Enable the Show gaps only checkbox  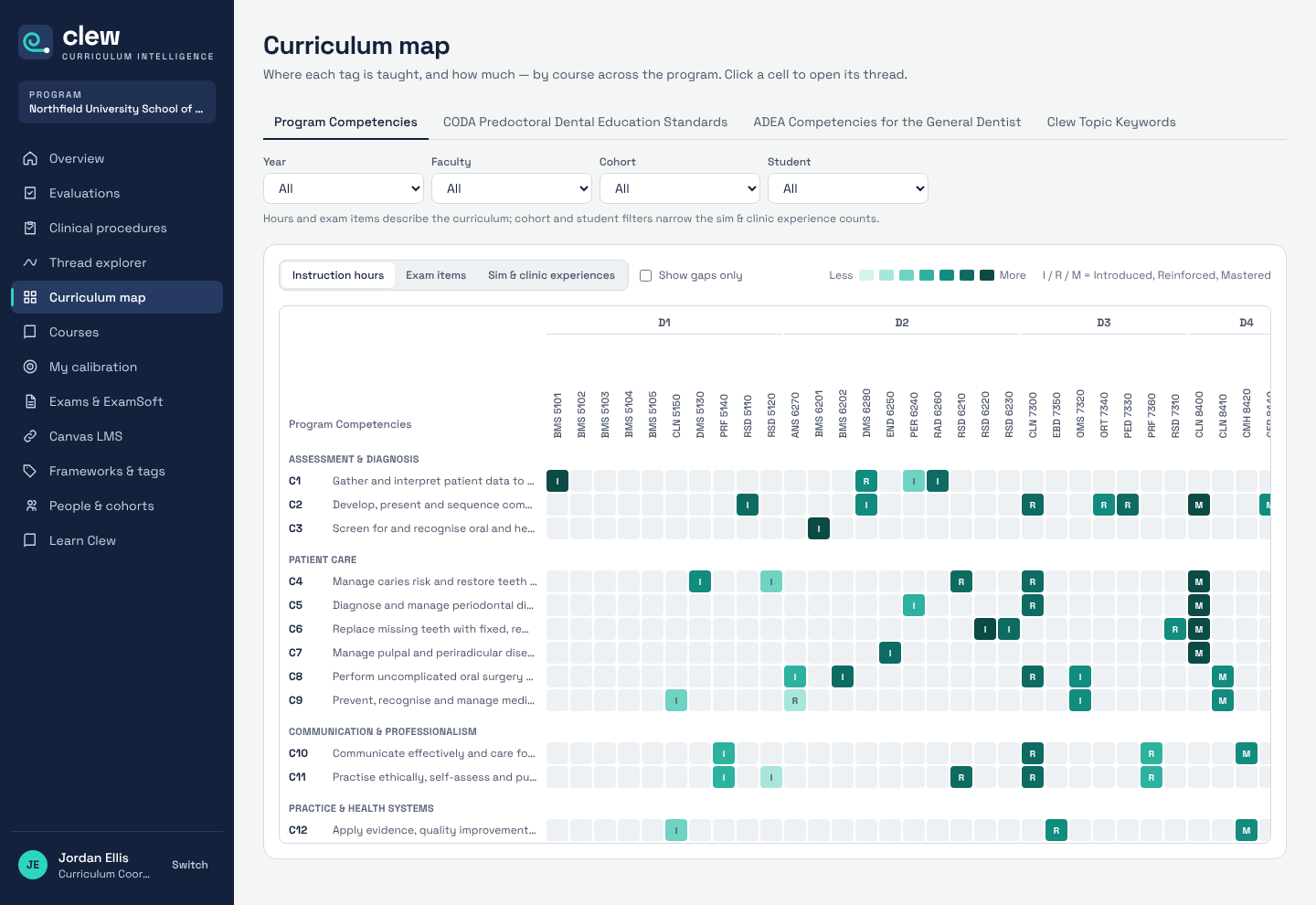[x=645, y=275]
